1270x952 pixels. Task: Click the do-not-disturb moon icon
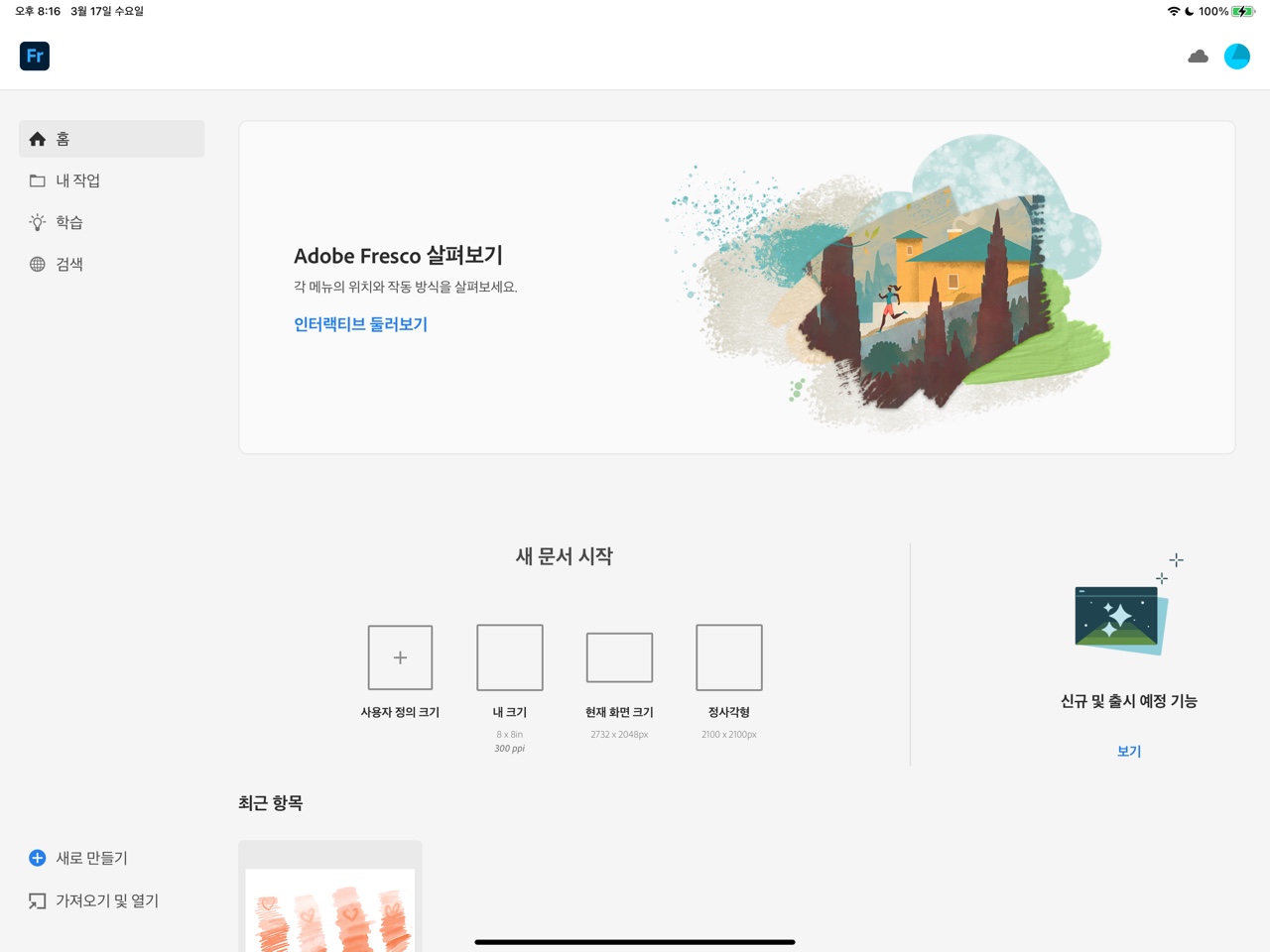(1190, 11)
